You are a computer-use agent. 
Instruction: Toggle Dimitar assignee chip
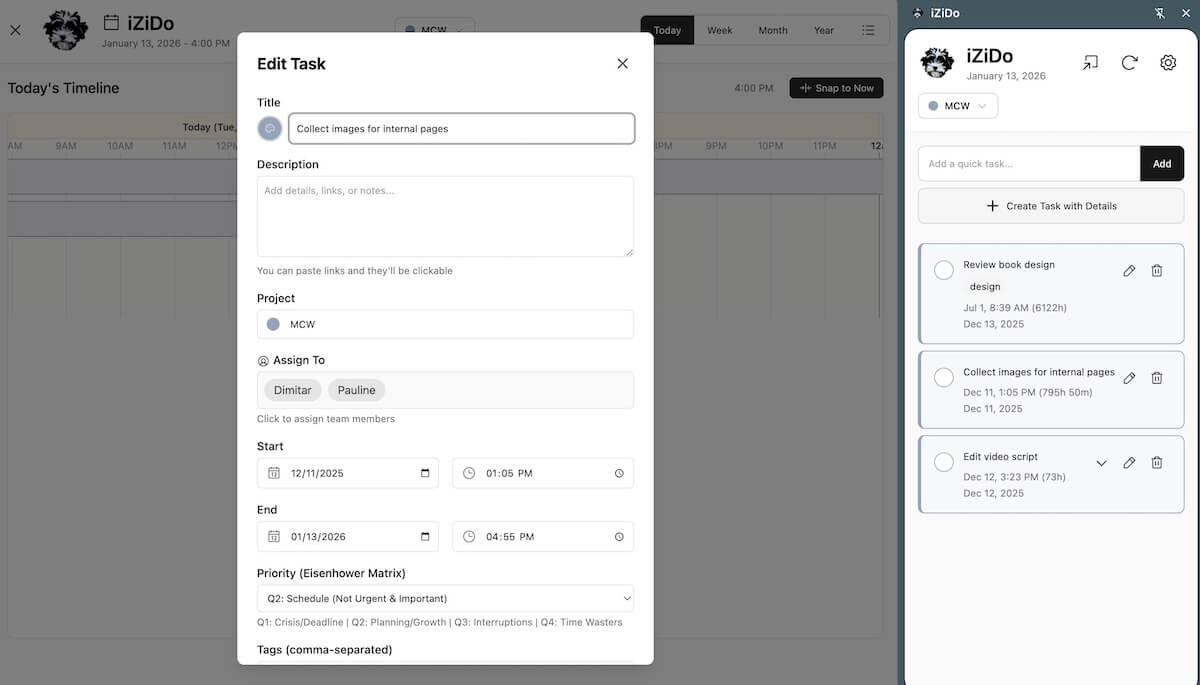click(x=293, y=390)
